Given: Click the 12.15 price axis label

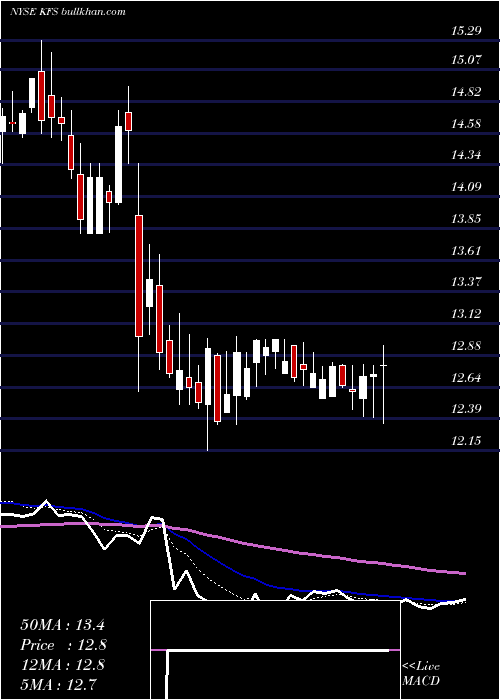Looking at the screenshot, I should 467,441.
